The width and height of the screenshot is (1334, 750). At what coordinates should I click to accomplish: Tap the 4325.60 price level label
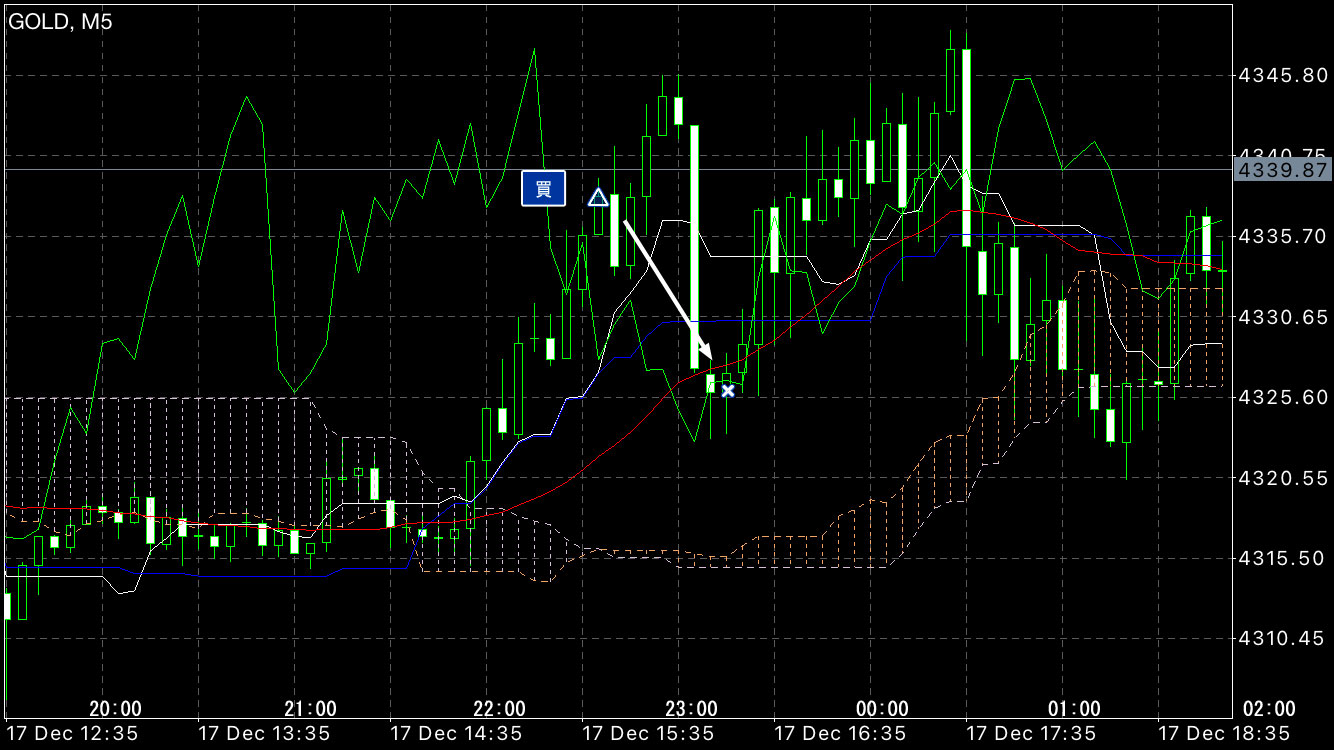tap(1284, 397)
